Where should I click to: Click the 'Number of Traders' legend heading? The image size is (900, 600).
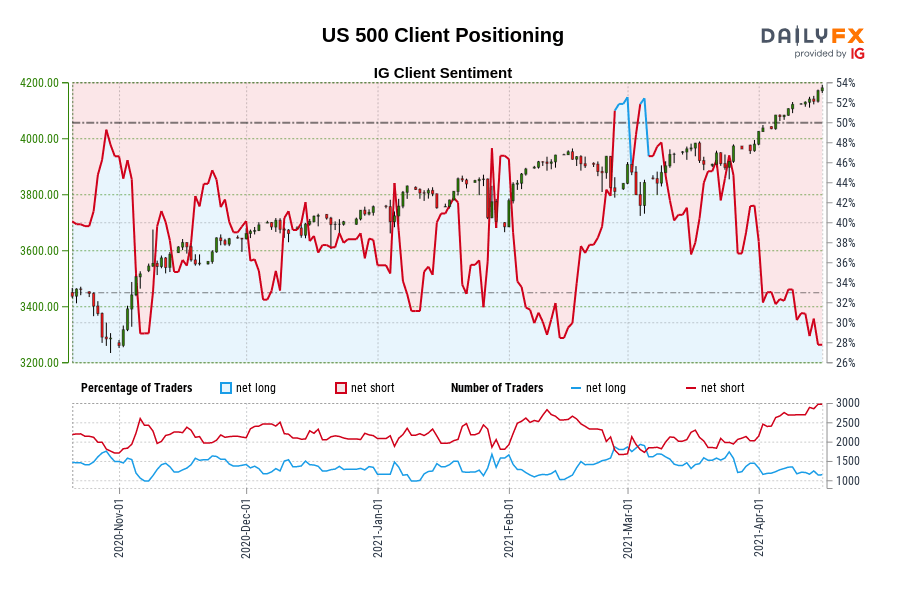pos(497,388)
